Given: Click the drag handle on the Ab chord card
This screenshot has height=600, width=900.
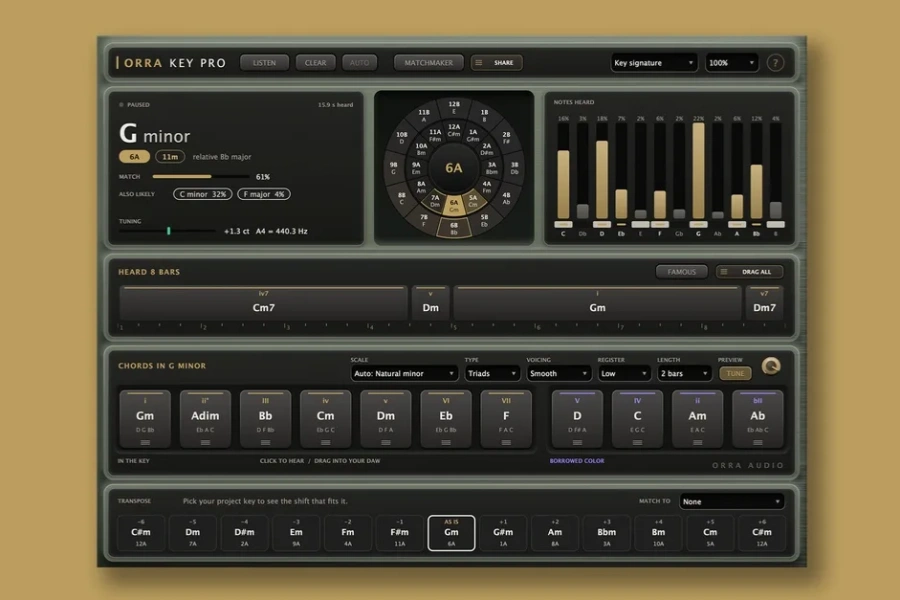Looking at the screenshot, I should coord(758,442).
